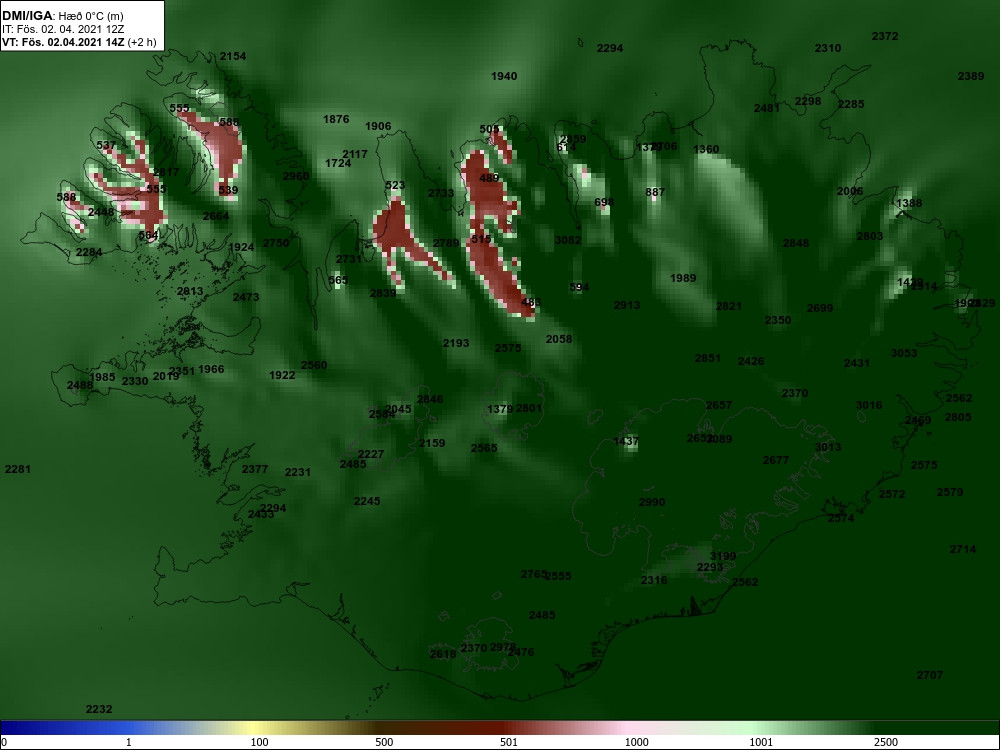
Task: Select the 'IT: Fös. 02. 04. 2021 12Z' line
Action: [62, 29]
